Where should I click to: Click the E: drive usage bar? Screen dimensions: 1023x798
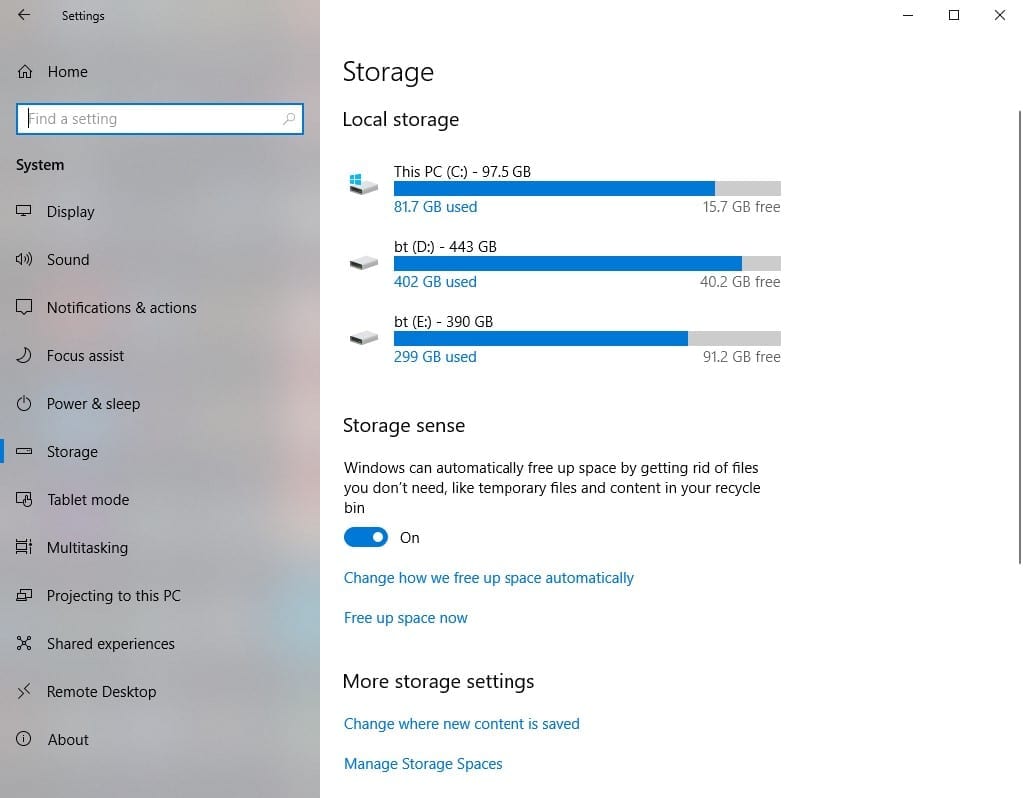pos(587,339)
